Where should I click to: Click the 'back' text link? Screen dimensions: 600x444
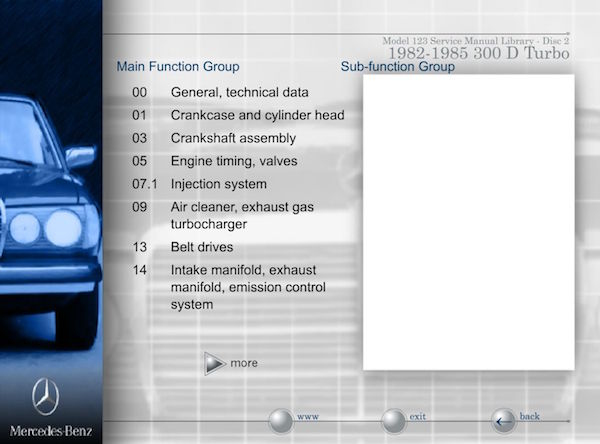pos(530,416)
